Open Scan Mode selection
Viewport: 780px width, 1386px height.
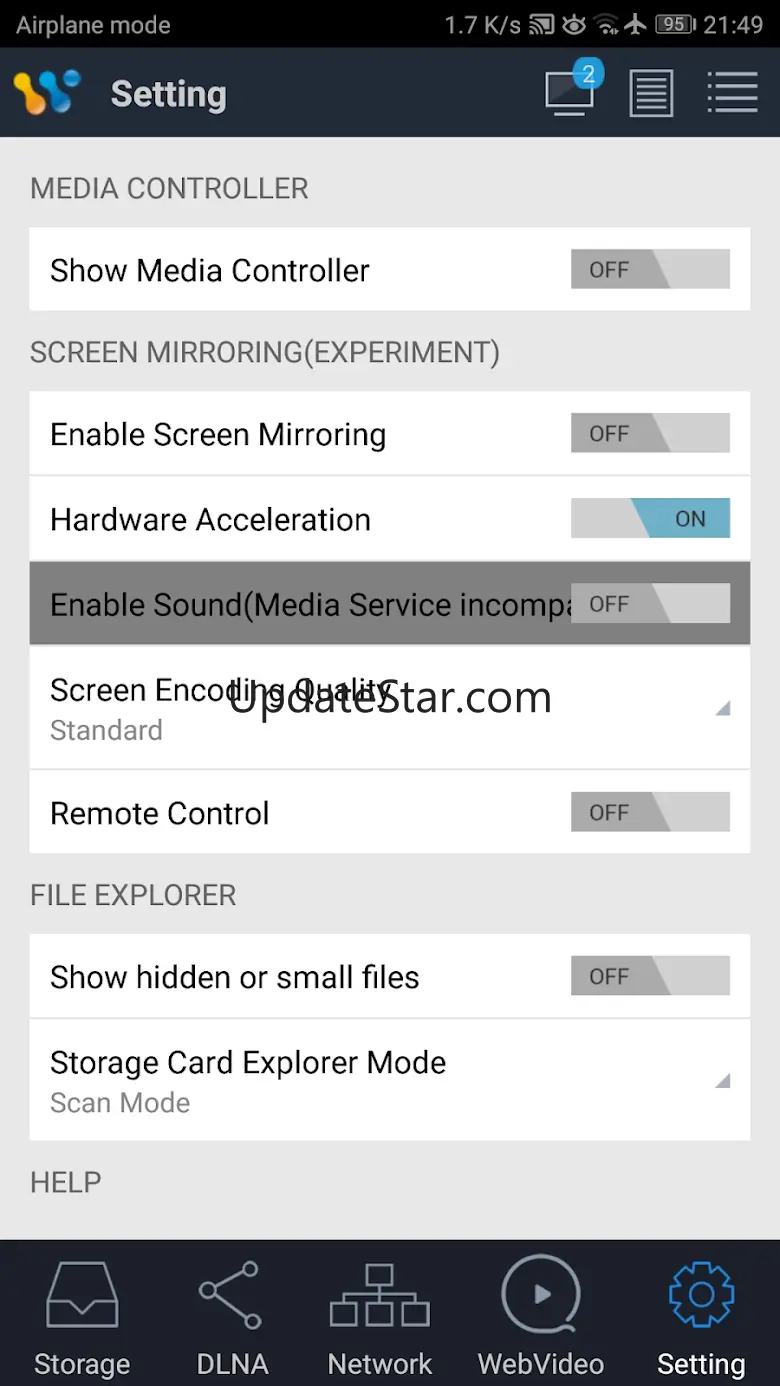tap(120, 1103)
